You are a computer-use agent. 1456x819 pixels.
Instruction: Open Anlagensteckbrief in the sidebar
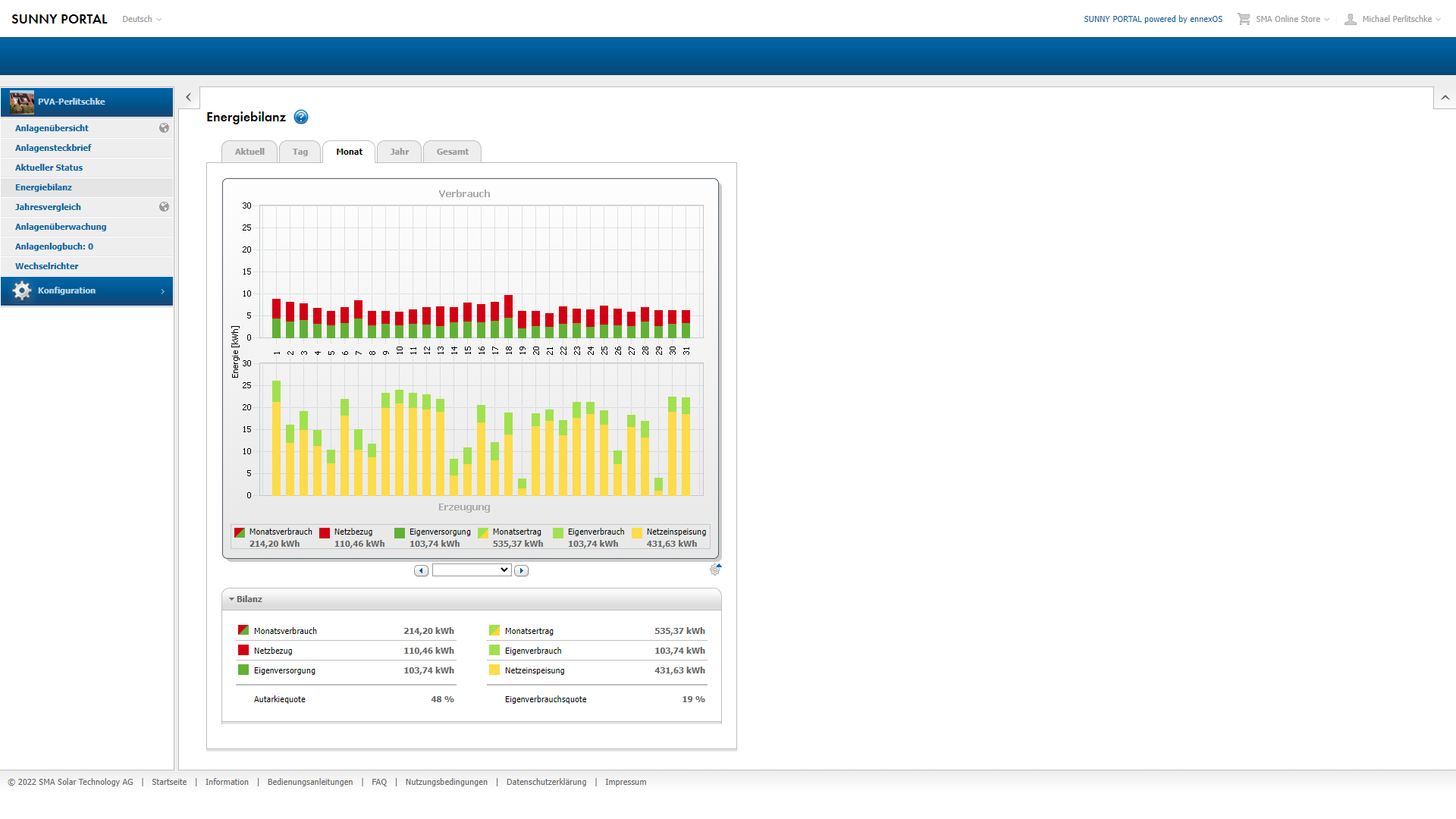[53, 148]
